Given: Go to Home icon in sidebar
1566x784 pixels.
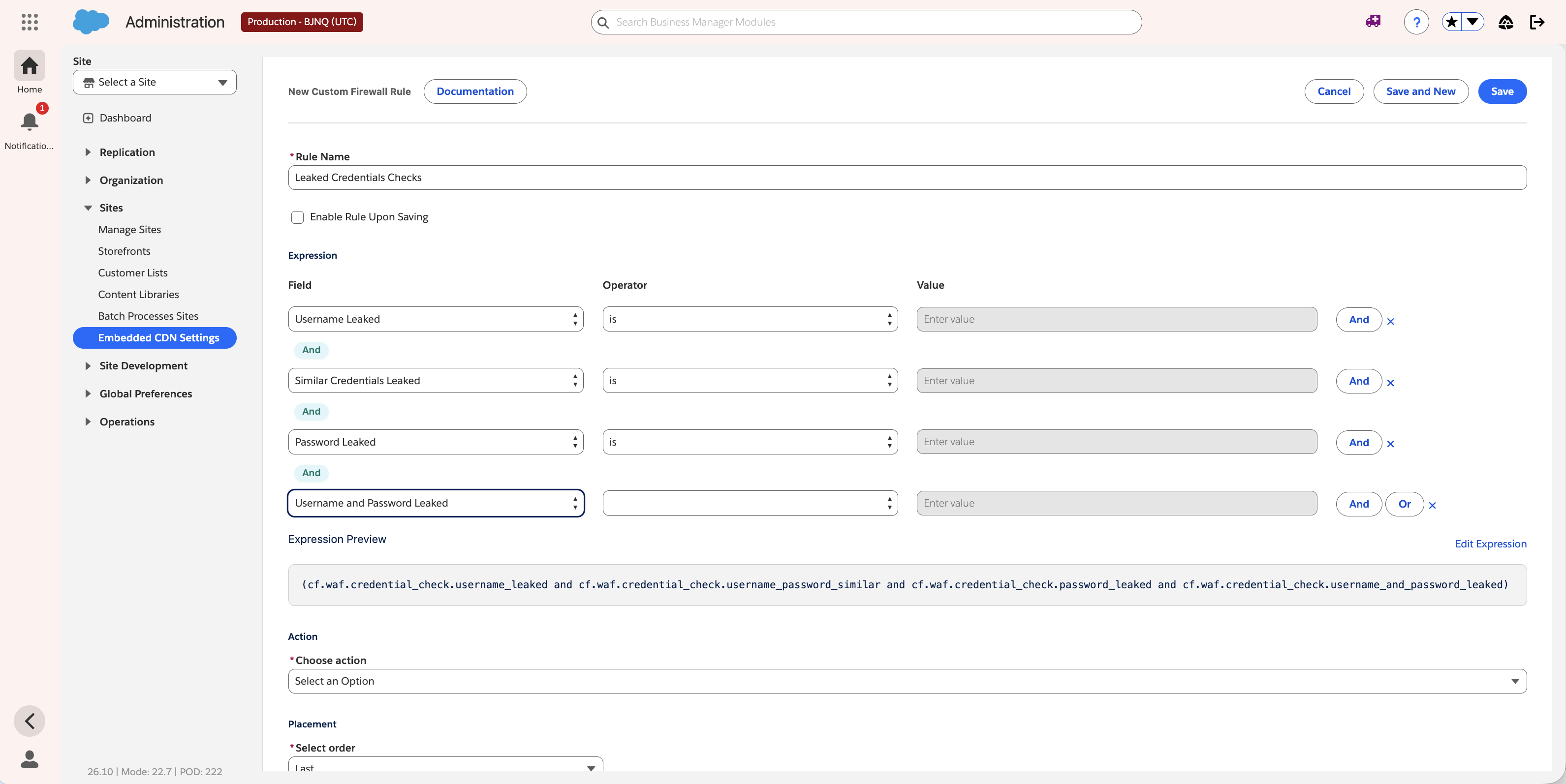Looking at the screenshot, I should tap(29, 65).
